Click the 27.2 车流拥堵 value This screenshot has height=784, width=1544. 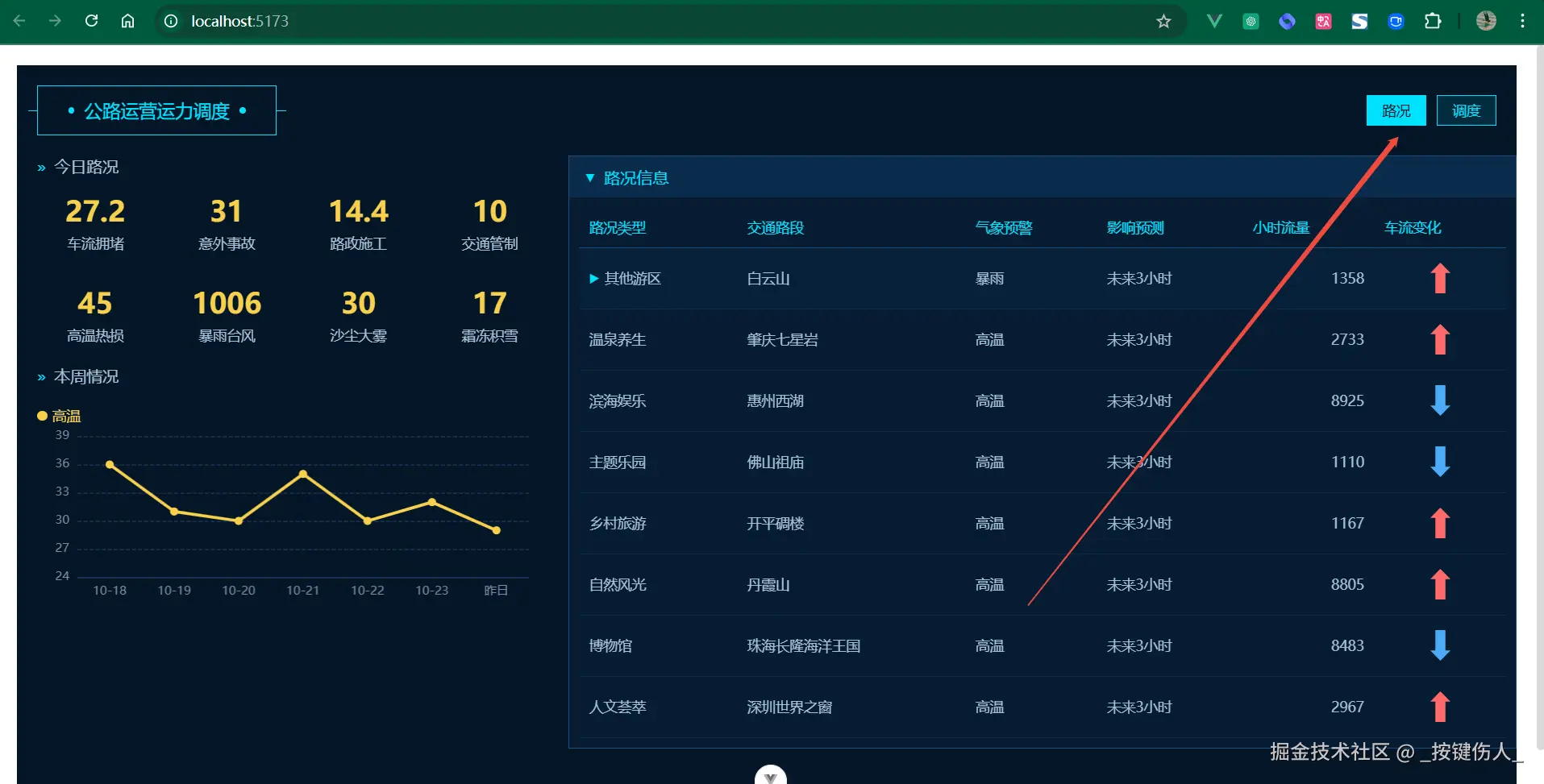click(x=95, y=211)
